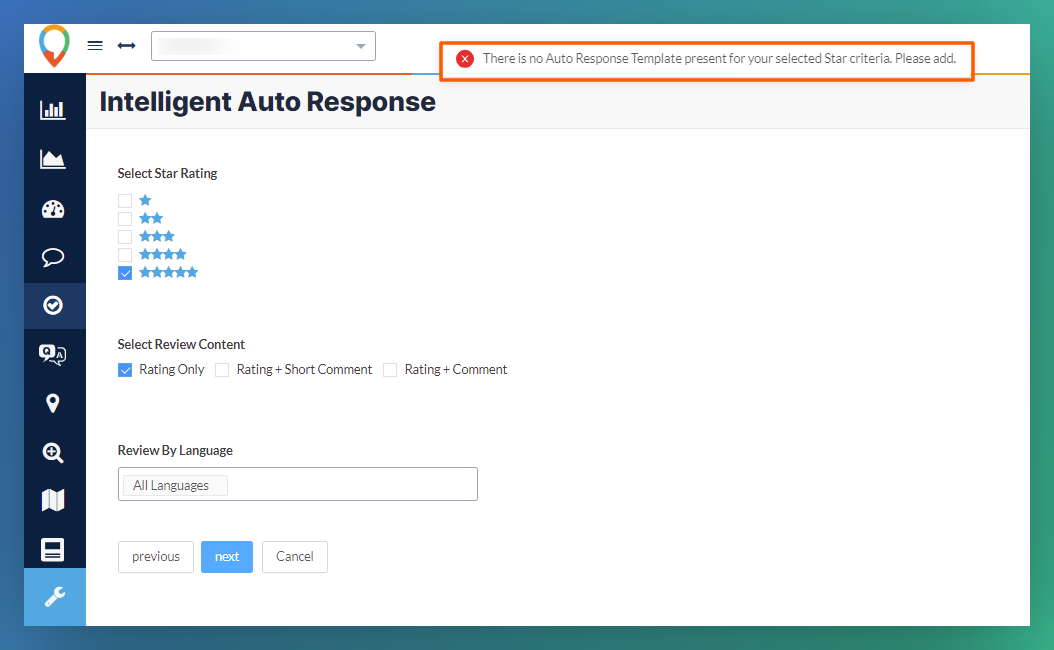Click the red error icon in notification

pos(464,59)
